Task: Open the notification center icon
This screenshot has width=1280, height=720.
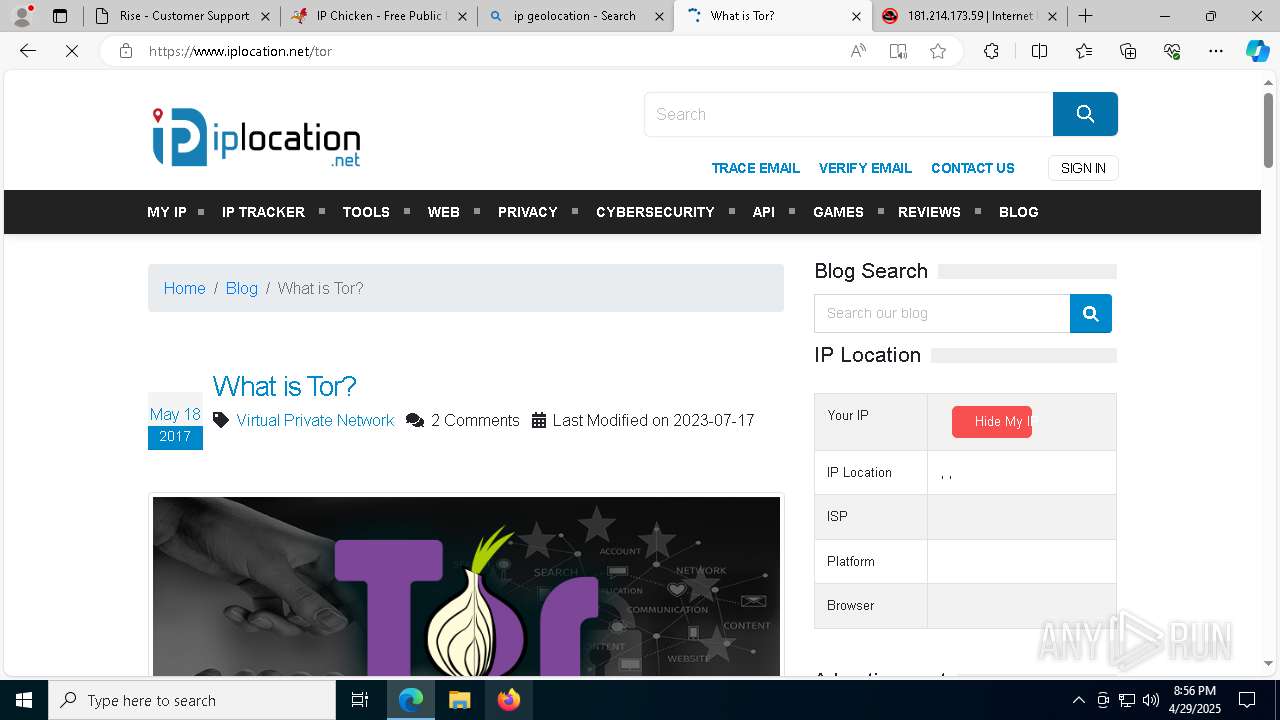Action: click(x=1247, y=700)
